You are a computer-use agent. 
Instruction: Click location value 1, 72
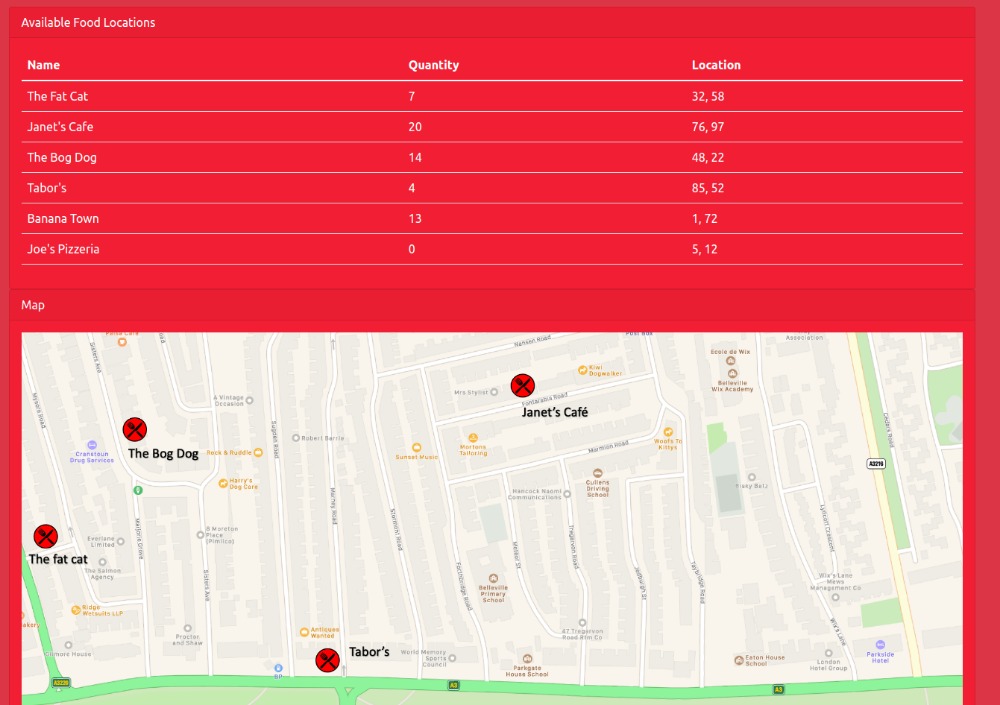pyautogui.click(x=705, y=219)
